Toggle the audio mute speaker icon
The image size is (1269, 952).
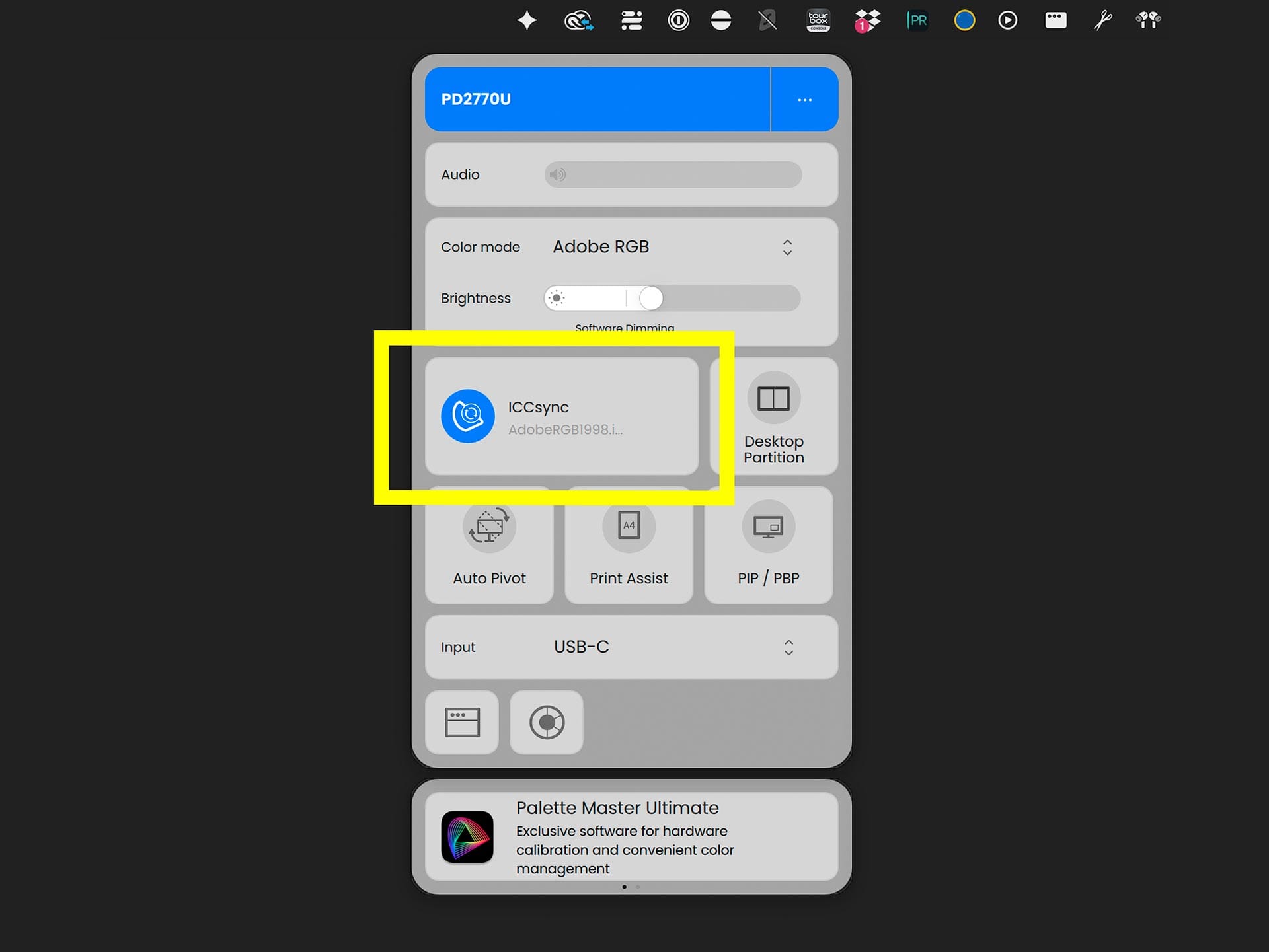(558, 174)
